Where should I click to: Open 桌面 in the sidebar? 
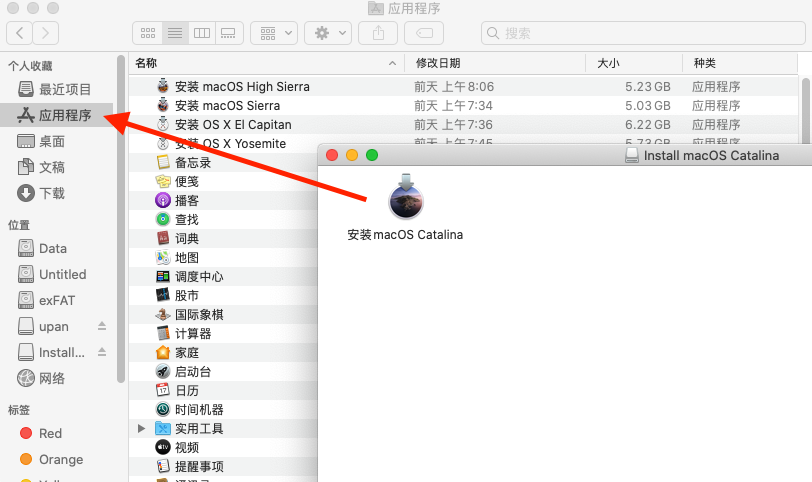click(56, 141)
